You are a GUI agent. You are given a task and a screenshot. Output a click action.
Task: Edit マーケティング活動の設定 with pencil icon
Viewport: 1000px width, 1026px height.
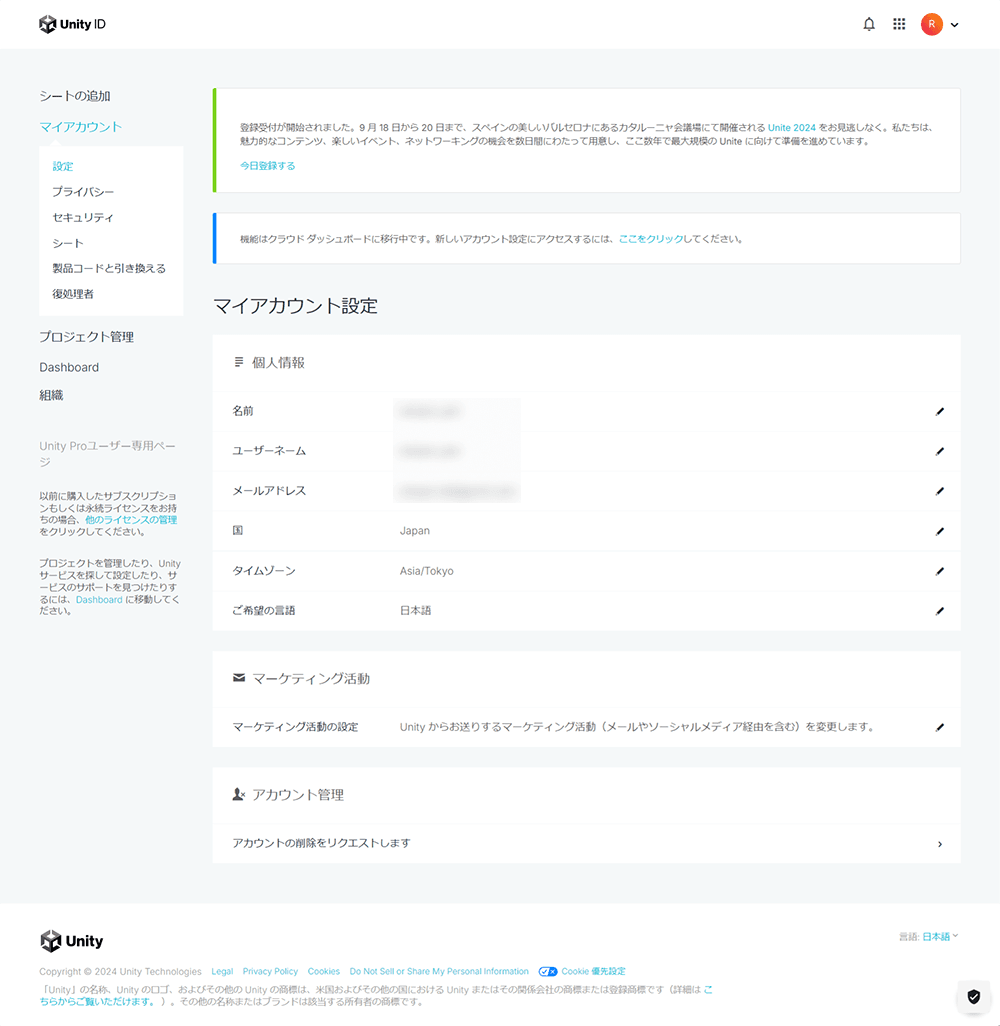[x=939, y=727]
